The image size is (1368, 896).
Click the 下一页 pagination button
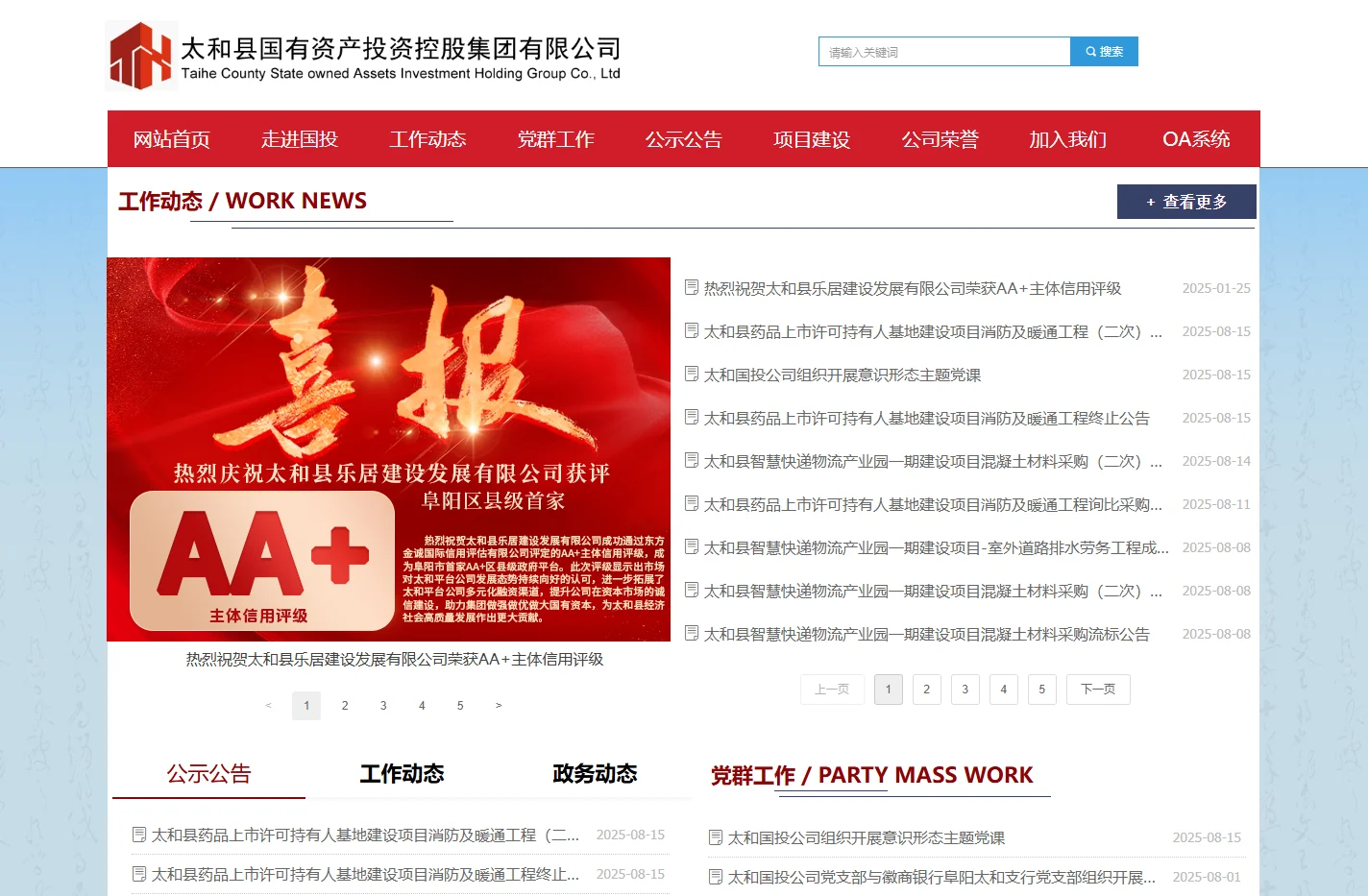[1098, 690]
